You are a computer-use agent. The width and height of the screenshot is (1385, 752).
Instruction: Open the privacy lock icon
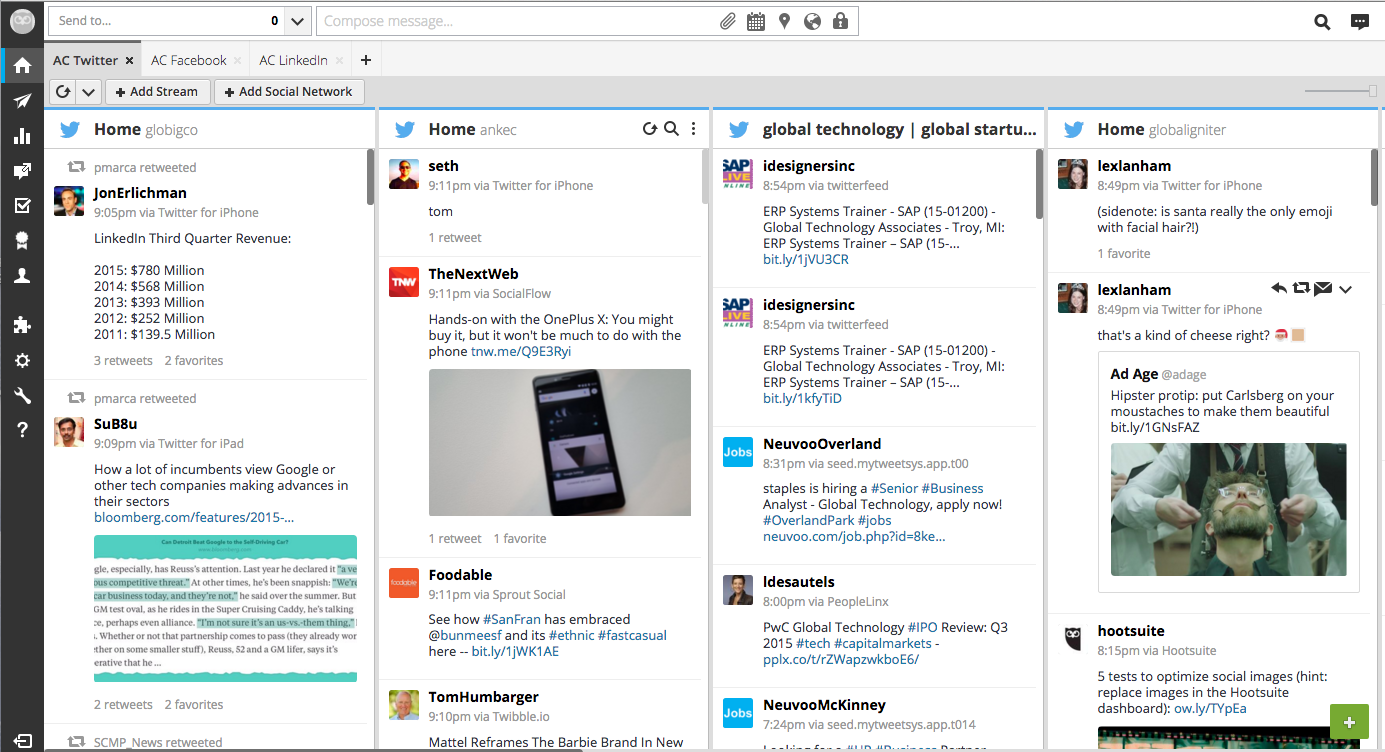point(840,21)
